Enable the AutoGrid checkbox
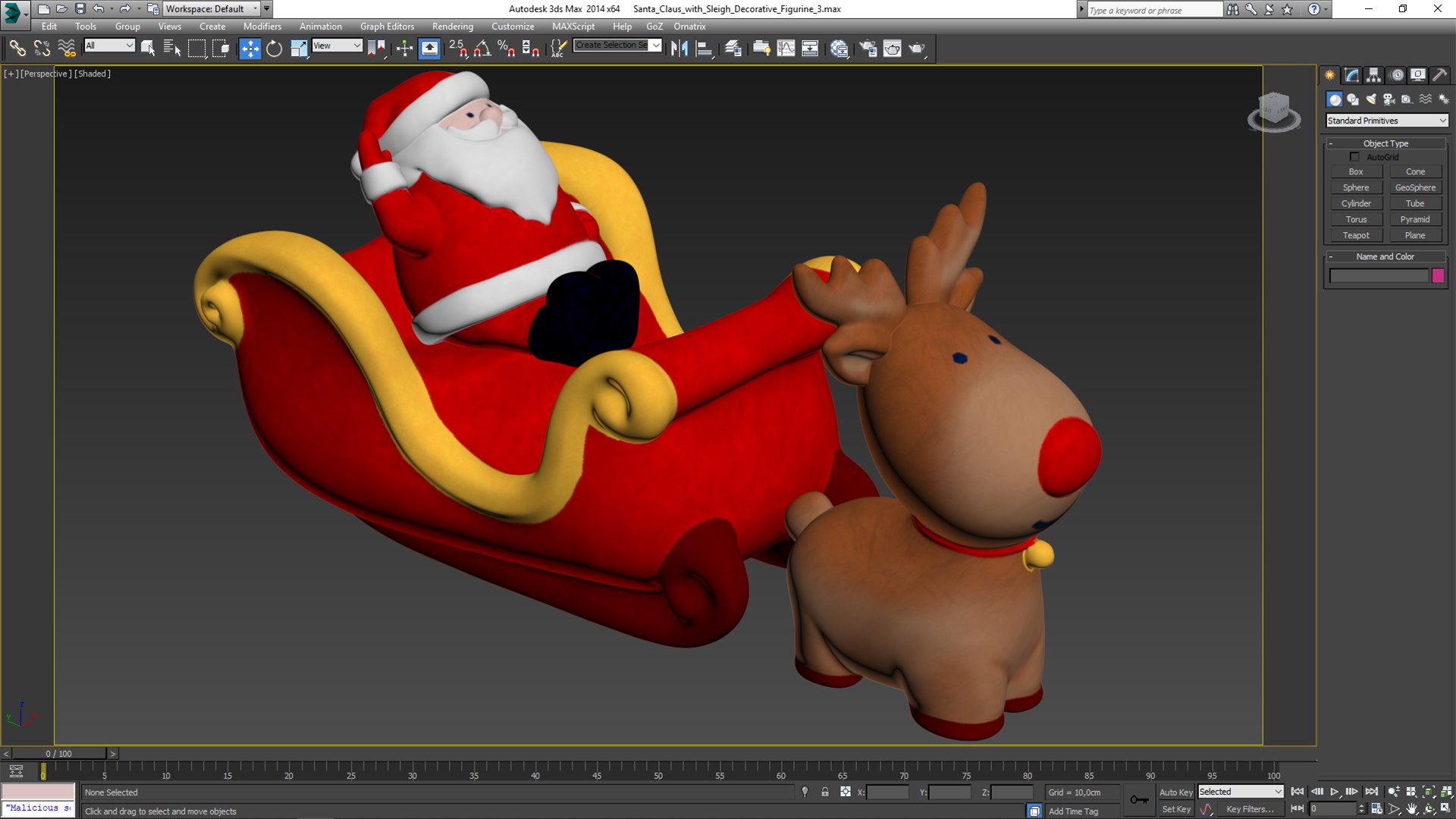This screenshot has height=819, width=1456. point(1354,157)
